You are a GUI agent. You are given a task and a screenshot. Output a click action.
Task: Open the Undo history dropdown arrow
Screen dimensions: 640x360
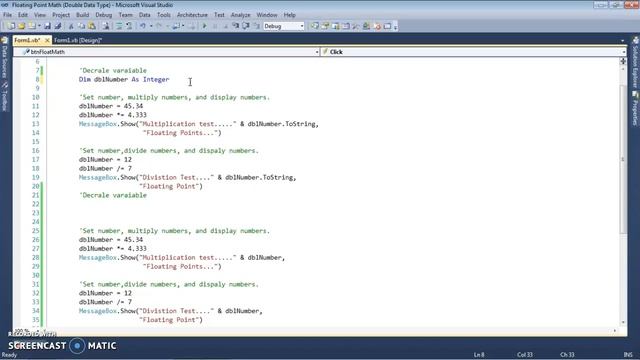click(x=151, y=26)
